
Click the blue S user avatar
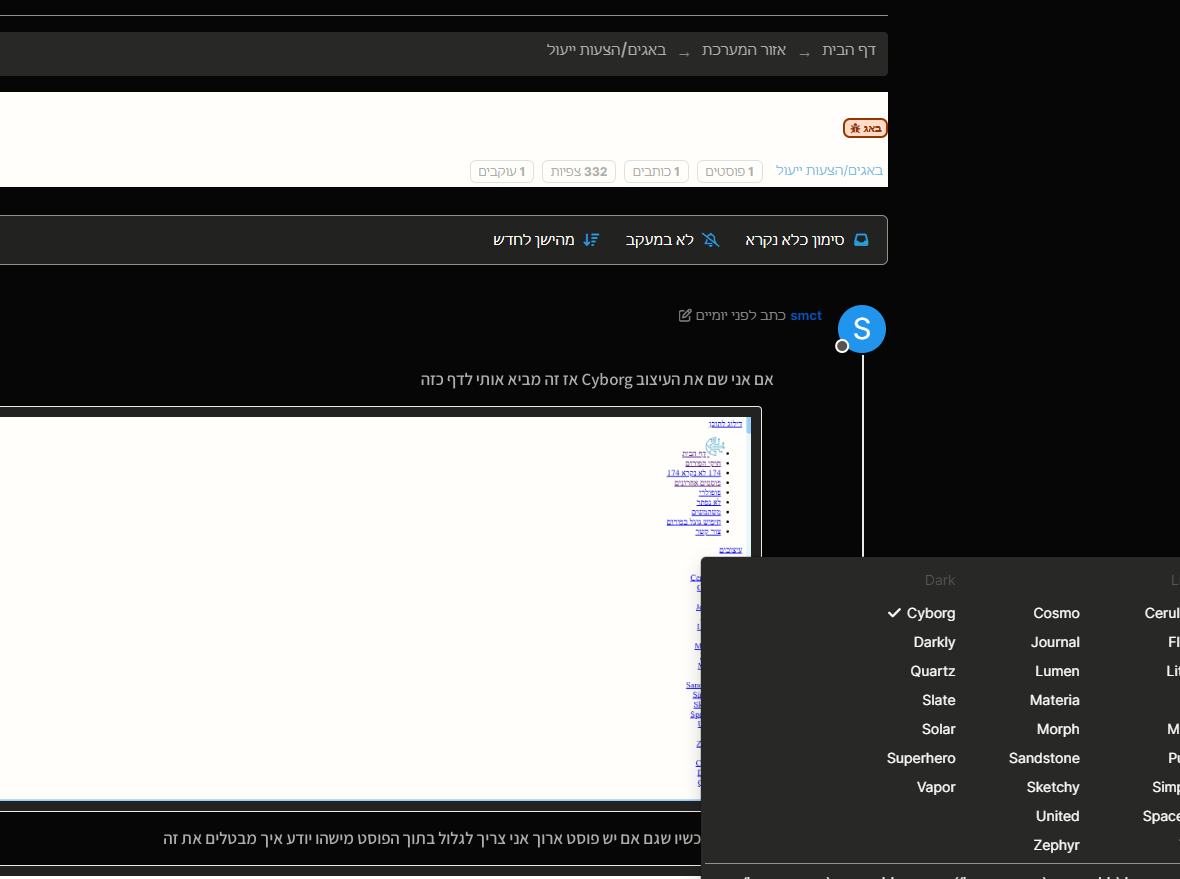pos(861,328)
